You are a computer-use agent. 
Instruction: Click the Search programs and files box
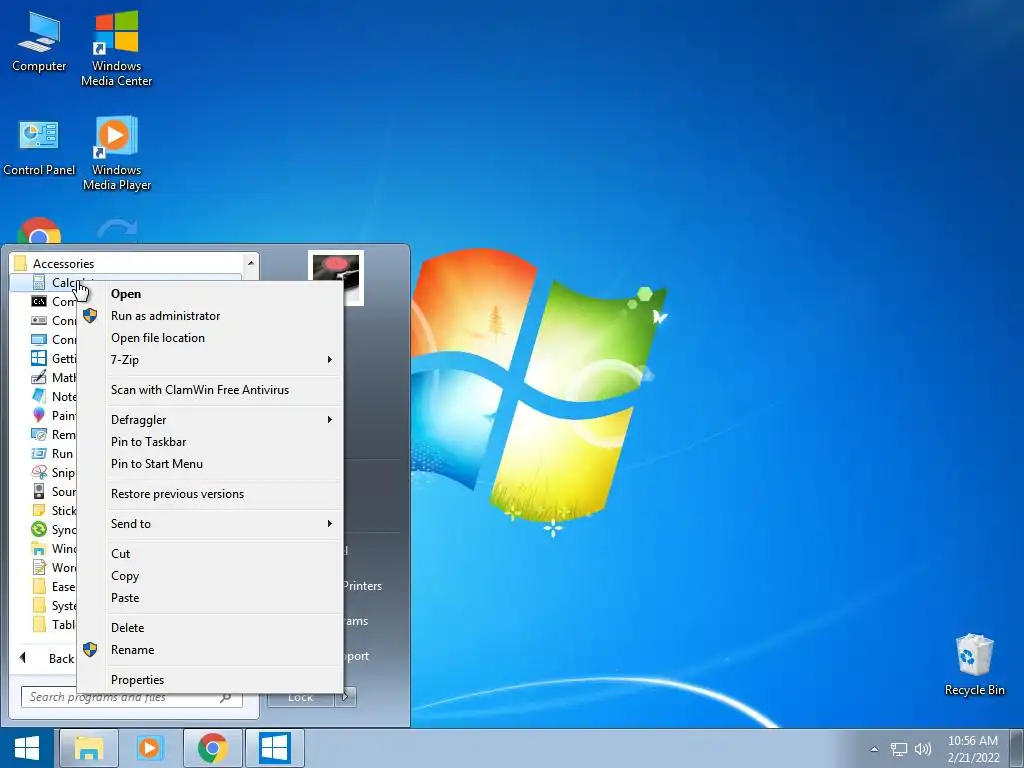(x=131, y=697)
